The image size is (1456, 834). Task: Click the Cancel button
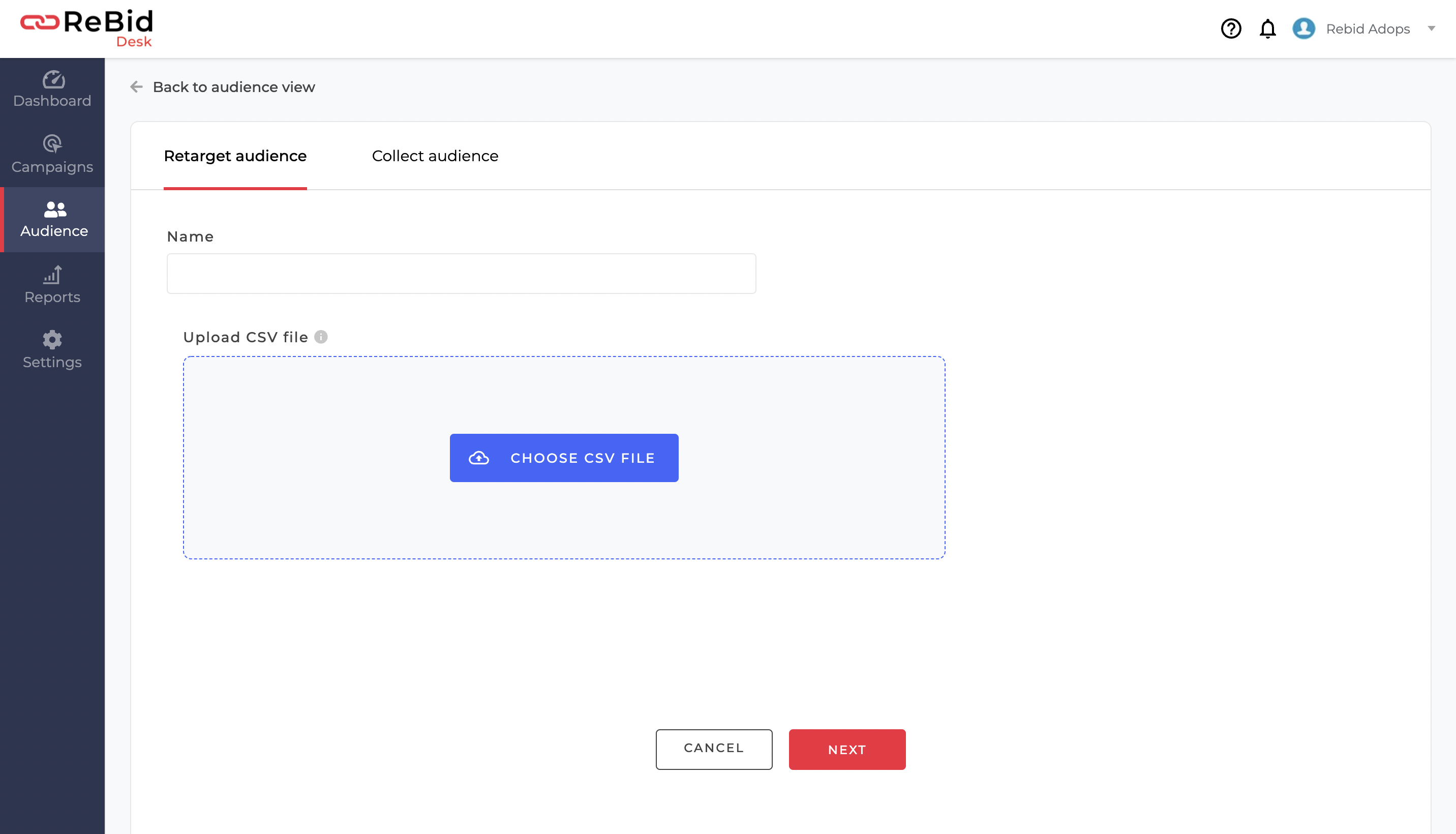(714, 749)
